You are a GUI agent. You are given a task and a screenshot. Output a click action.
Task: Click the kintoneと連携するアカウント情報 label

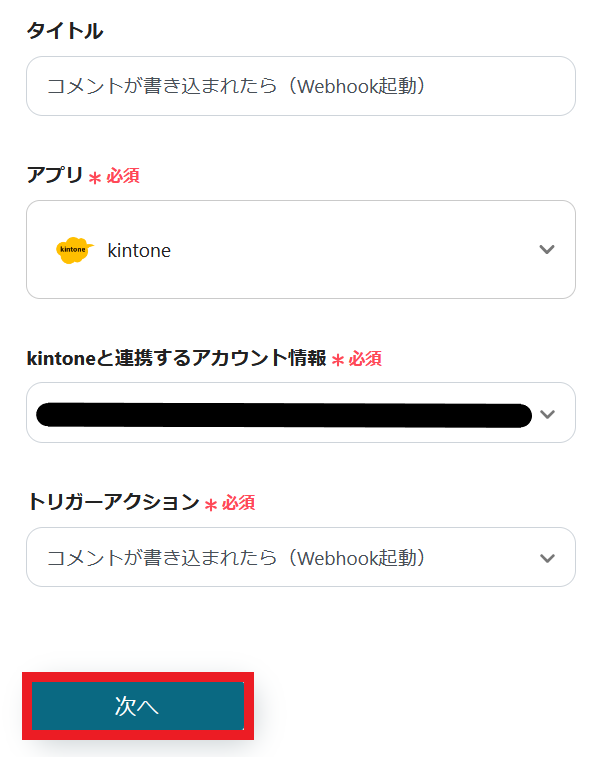tap(176, 358)
